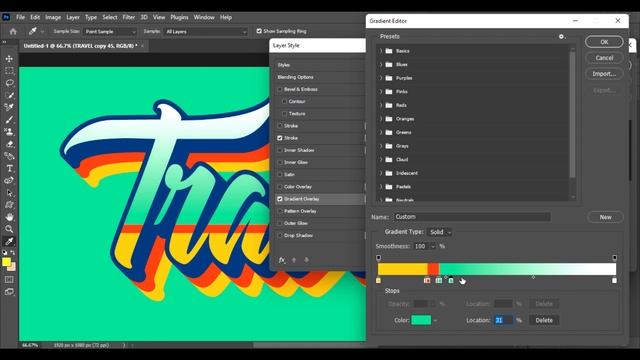Click the gradient Name input field
The width and height of the screenshot is (640, 360).
[x=472, y=217]
